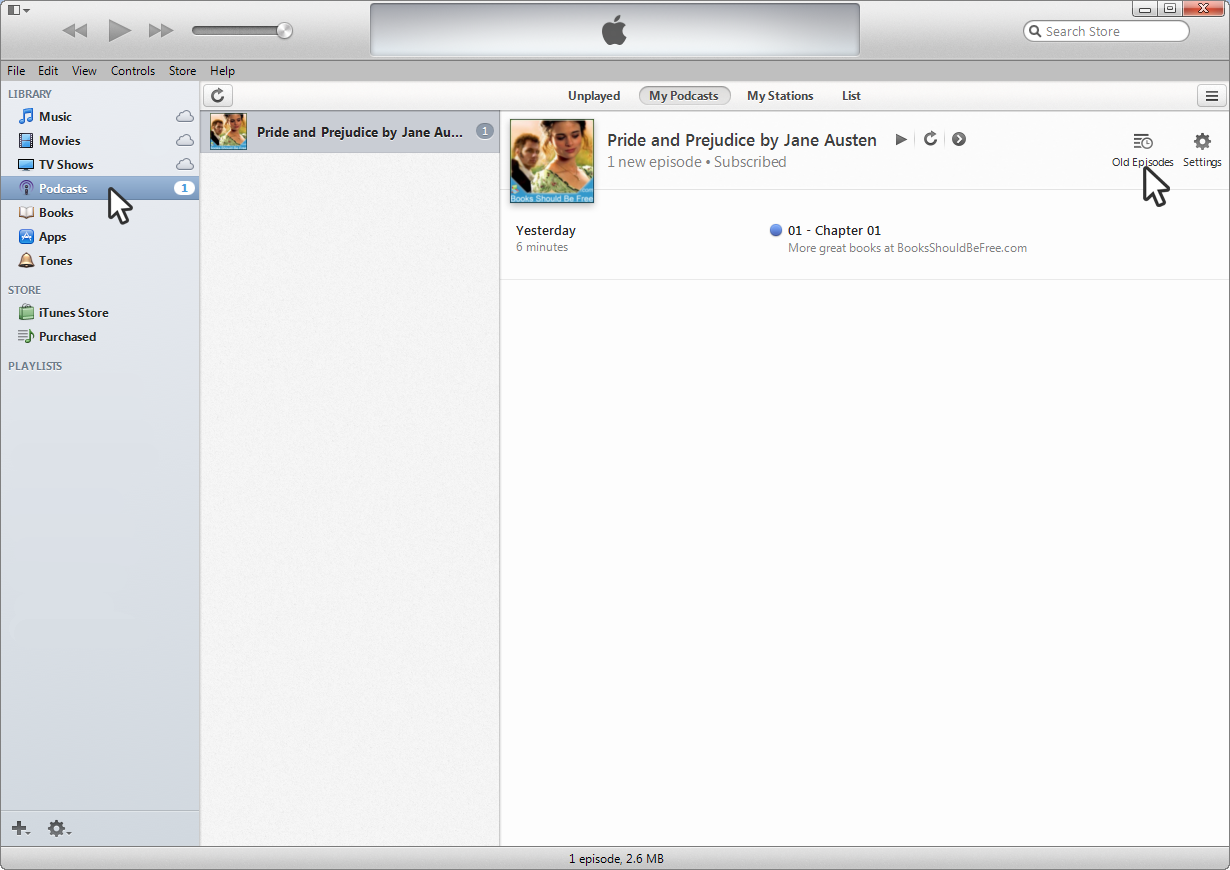Screen dimensions: 1230x870
Task: Open the Old Episodes list icon
Action: (x=1142, y=142)
